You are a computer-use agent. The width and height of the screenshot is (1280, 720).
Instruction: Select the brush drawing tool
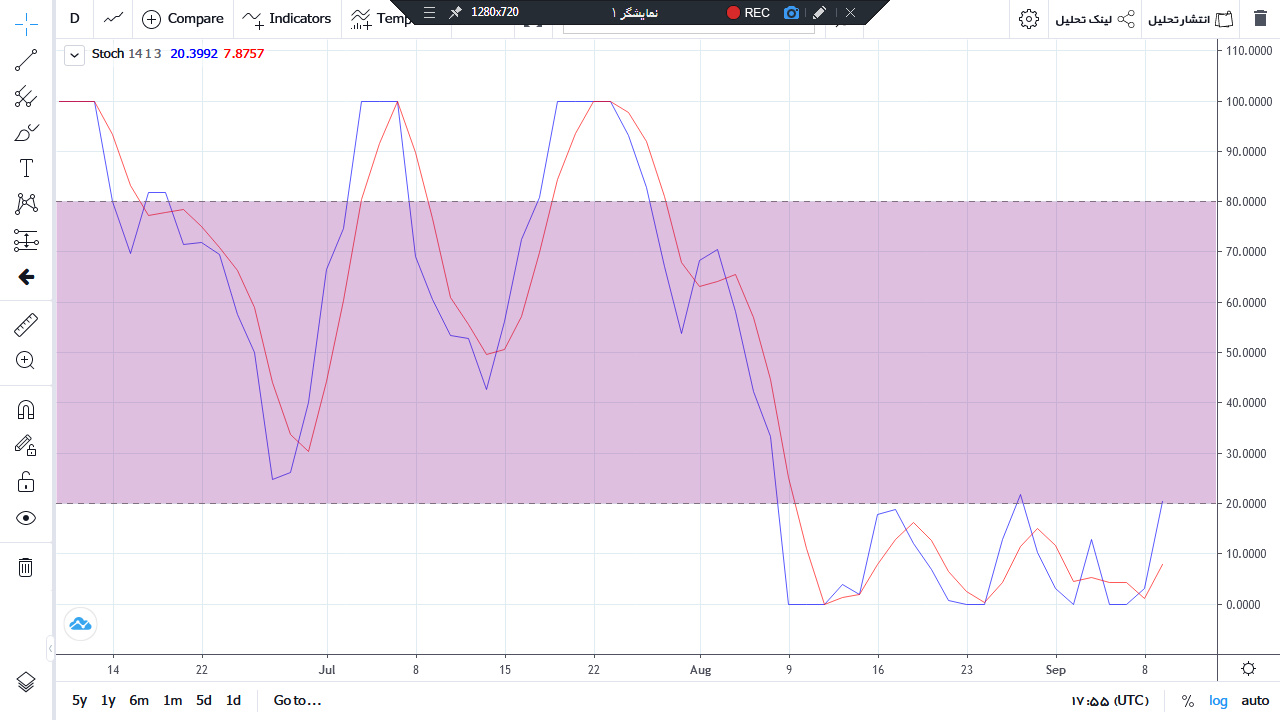tap(26, 133)
